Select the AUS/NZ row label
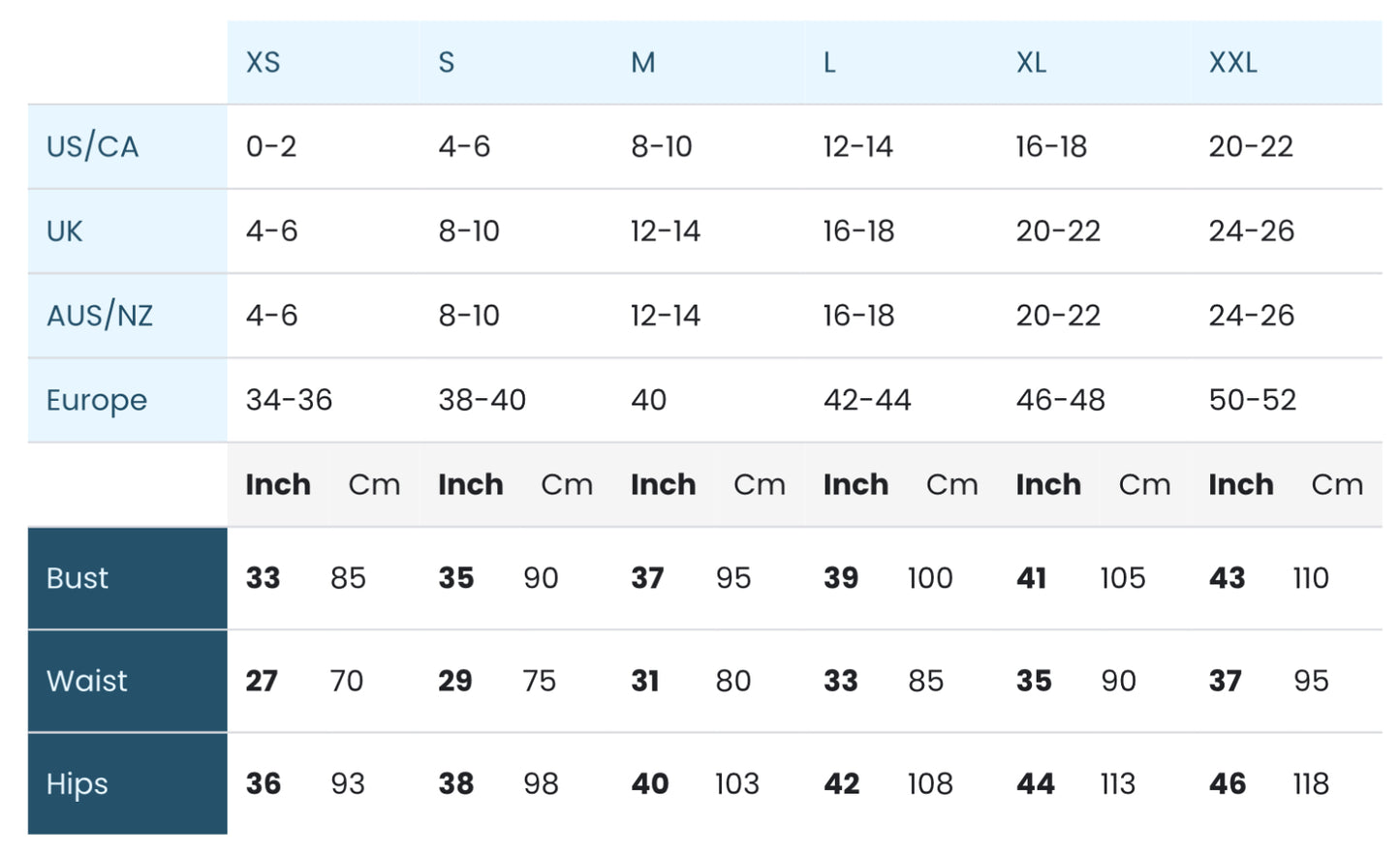 [x=100, y=316]
